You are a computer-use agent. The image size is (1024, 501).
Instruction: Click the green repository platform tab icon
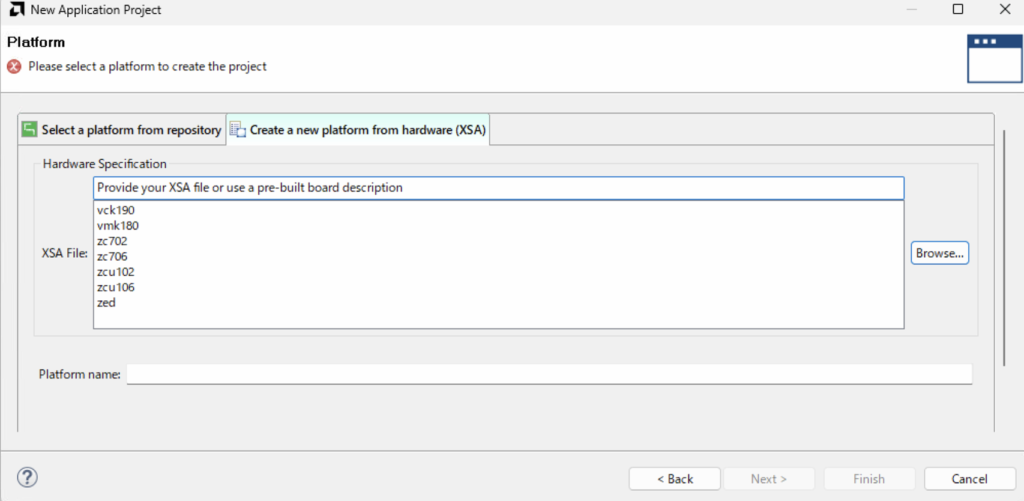pyautogui.click(x=29, y=130)
